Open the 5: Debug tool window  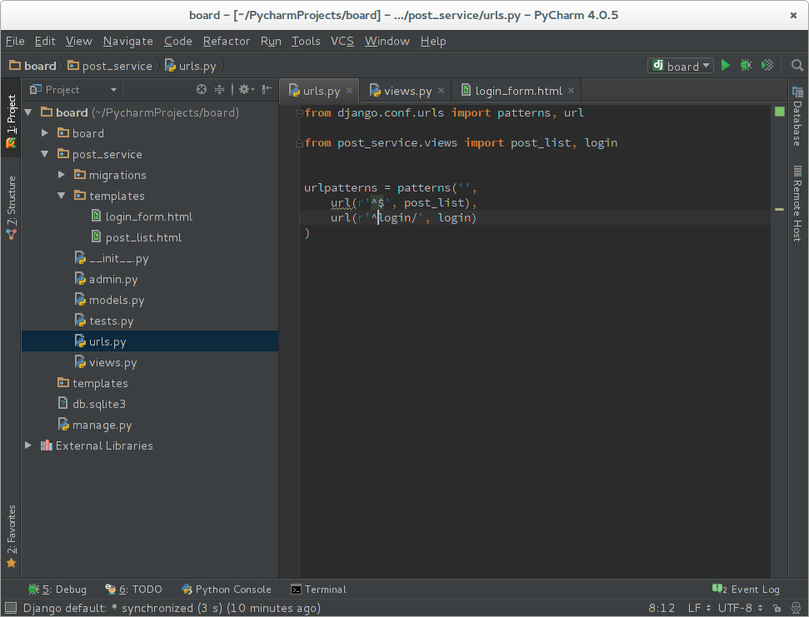tap(57, 589)
